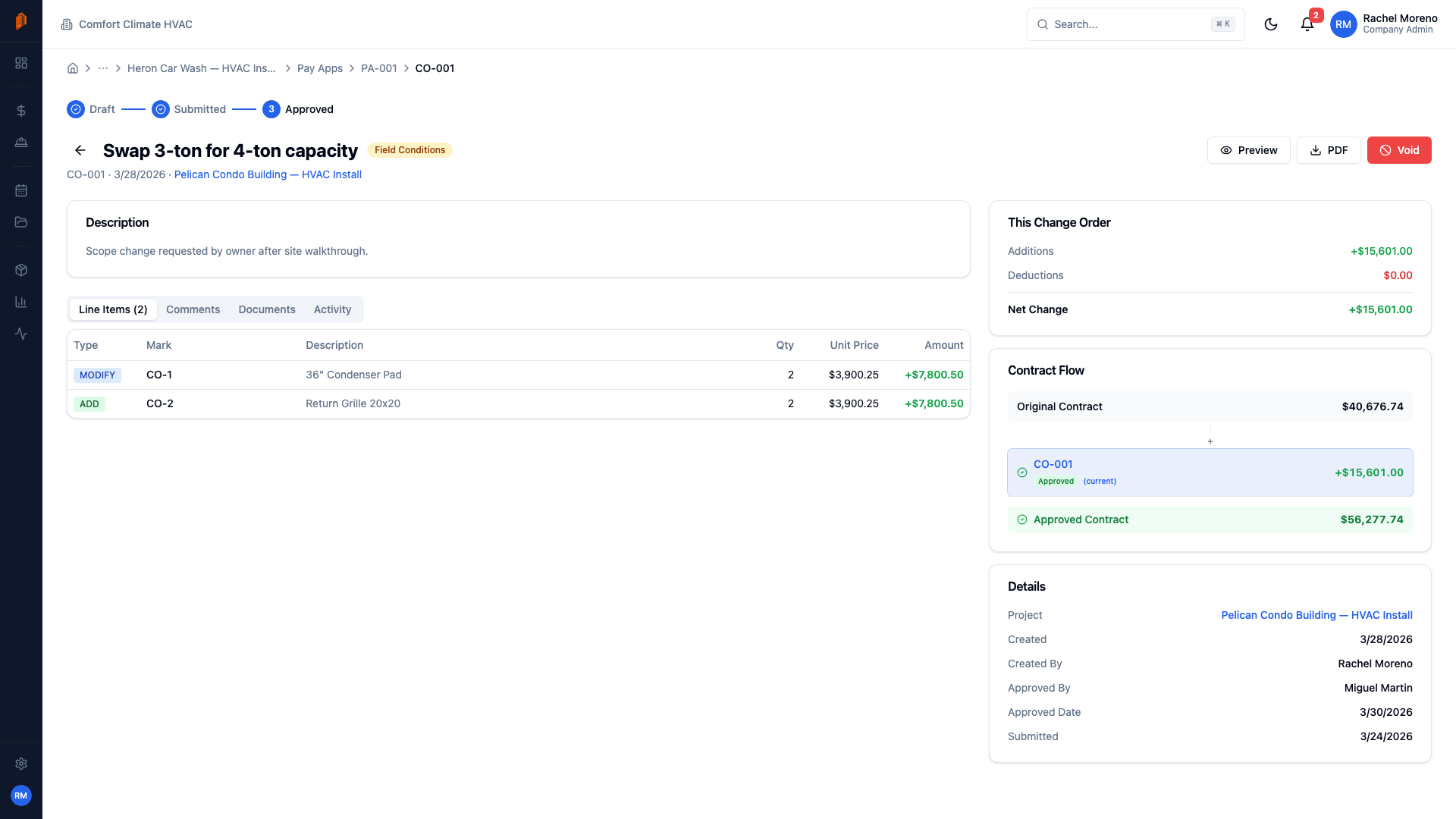This screenshot has width=1456, height=819.
Task: Open the package box icon in sidebar
Action: [x=21, y=269]
